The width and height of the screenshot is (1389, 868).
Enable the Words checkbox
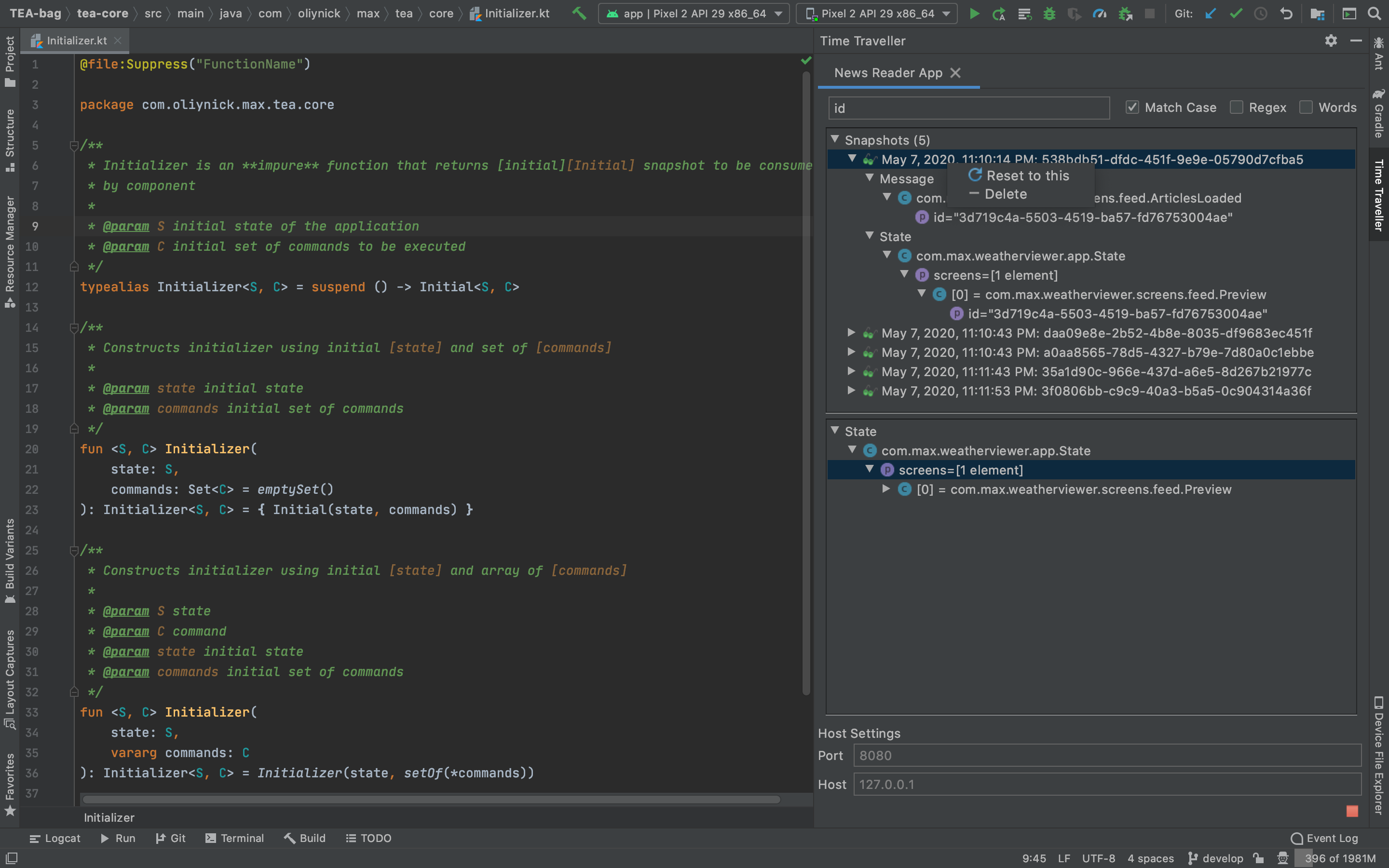pyautogui.click(x=1306, y=108)
